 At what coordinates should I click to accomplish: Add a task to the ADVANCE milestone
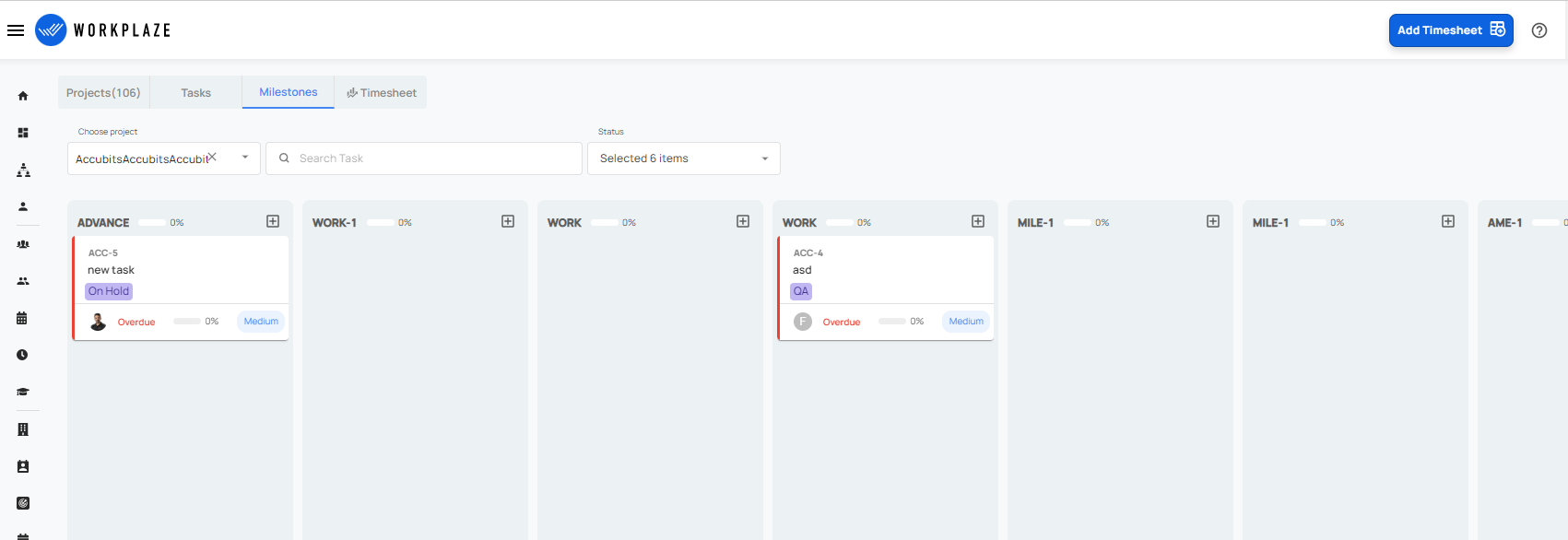tap(273, 221)
